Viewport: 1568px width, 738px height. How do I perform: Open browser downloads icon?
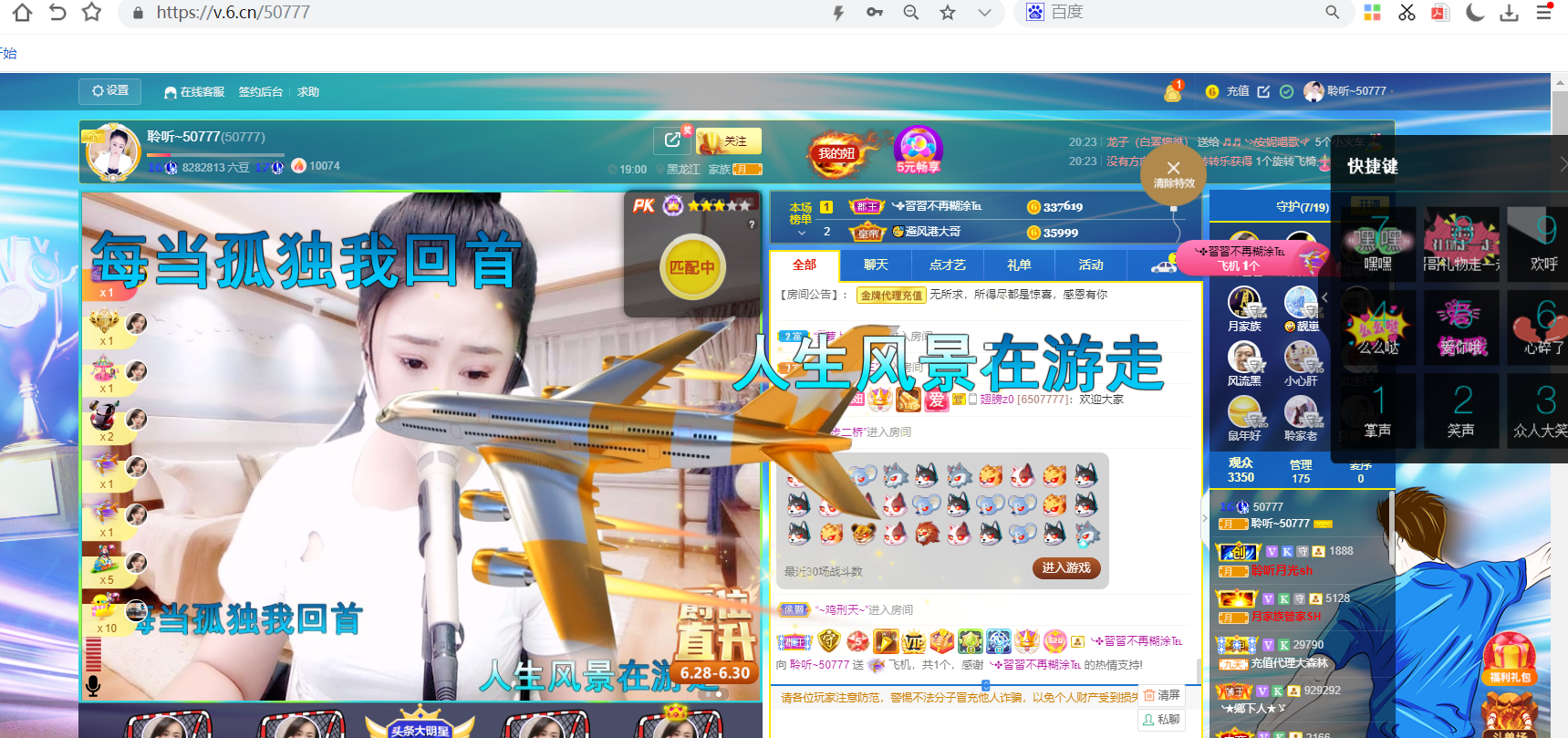click(1510, 13)
